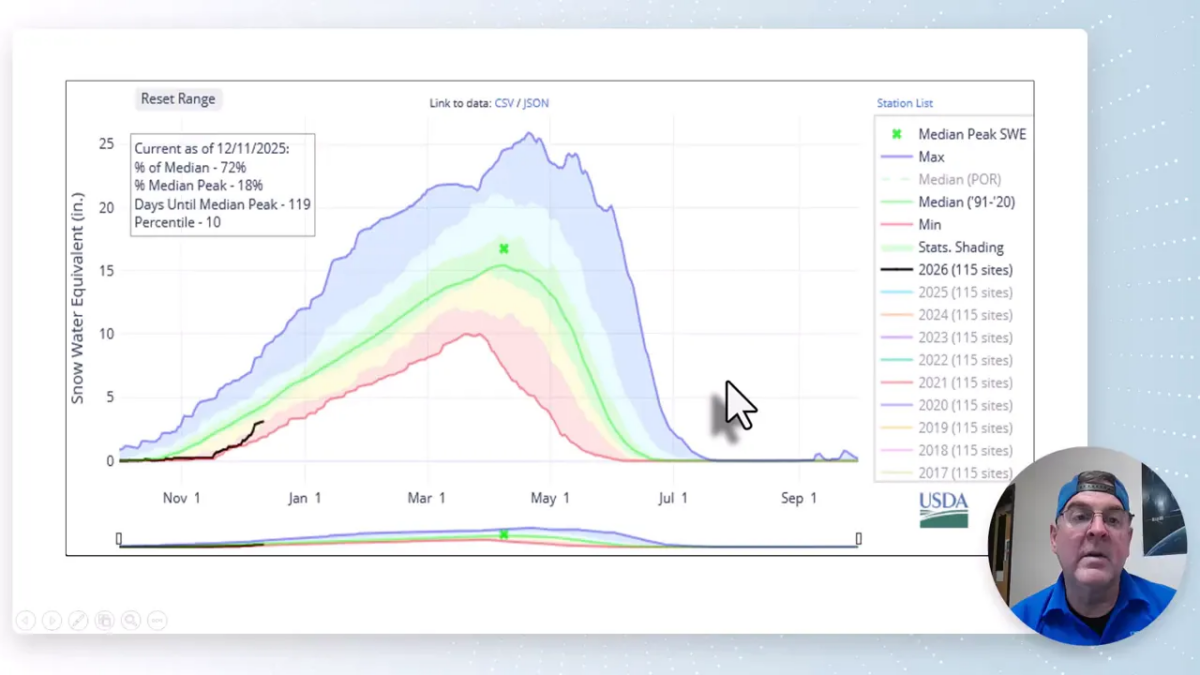Screen dimensions: 1200x675
Task: Open the see all slides icon
Action: click(104, 621)
